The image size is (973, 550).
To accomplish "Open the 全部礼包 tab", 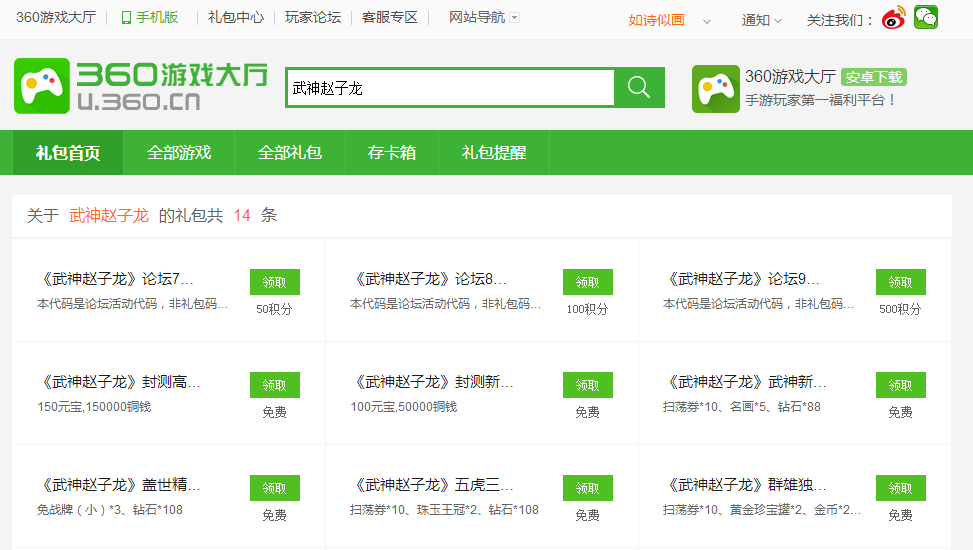I will coord(290,153).
